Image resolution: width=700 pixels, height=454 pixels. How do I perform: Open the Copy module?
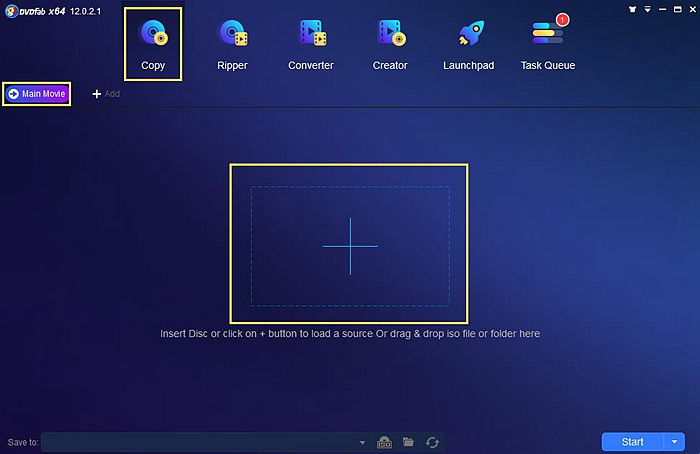coord(153,45)
